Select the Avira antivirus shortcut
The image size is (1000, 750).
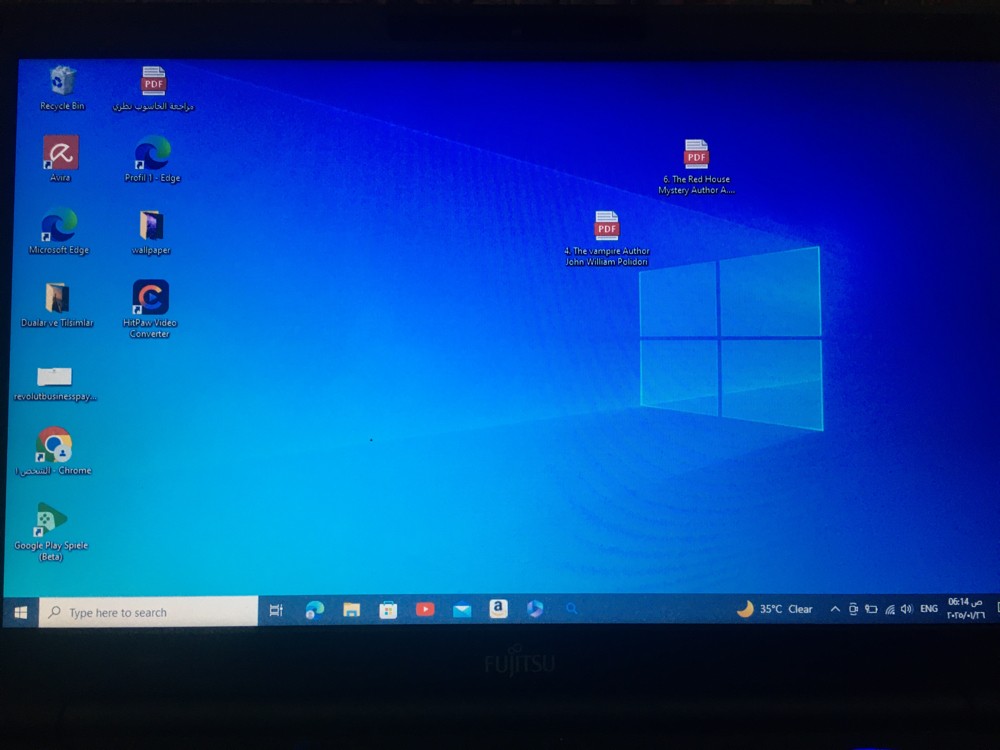pos(61,158)
